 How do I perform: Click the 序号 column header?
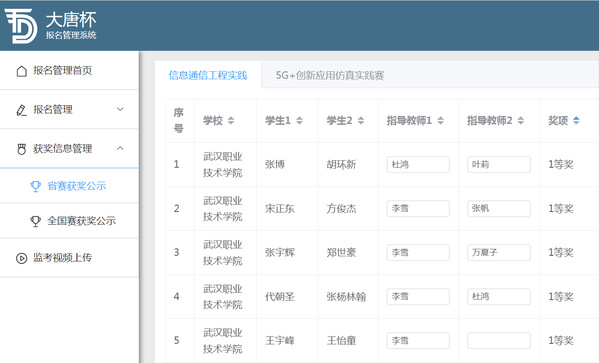pos(178,120)
